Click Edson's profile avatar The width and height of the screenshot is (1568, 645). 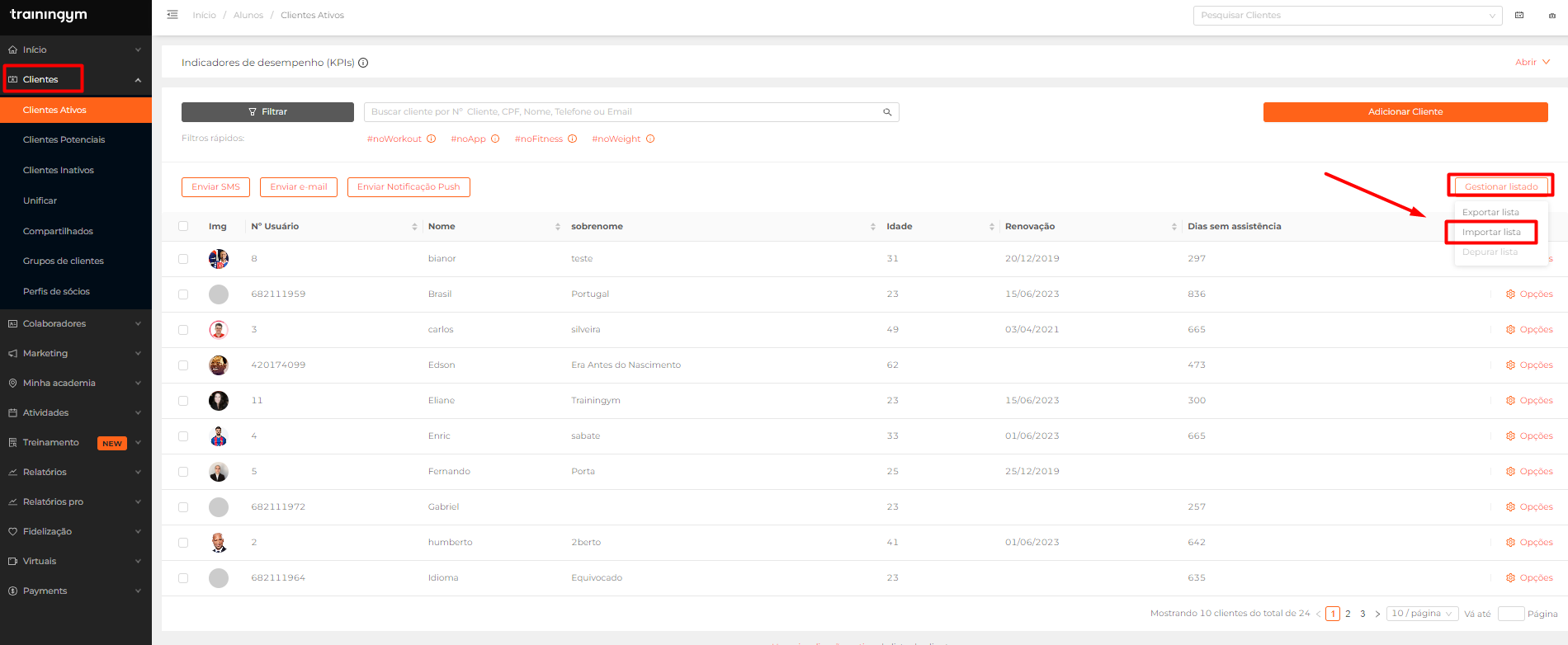(219, 365)
